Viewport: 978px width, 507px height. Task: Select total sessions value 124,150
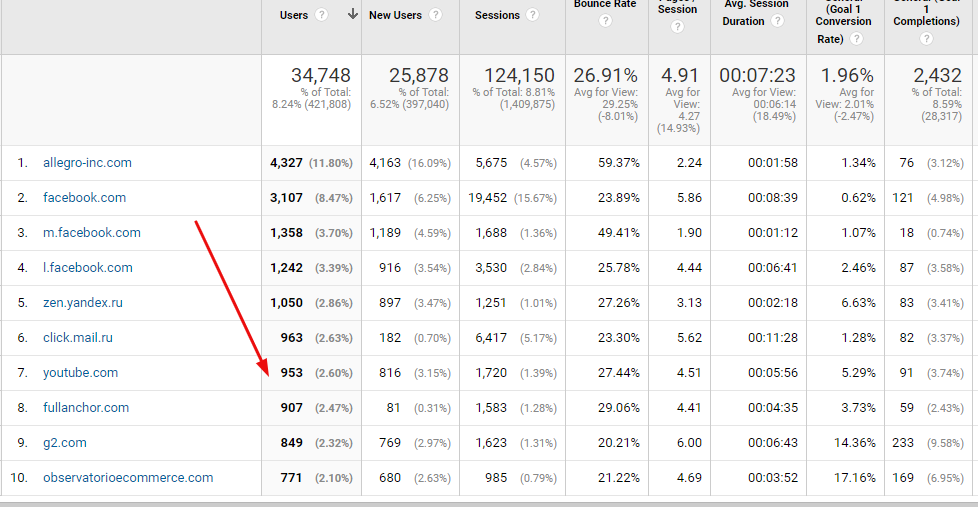coord(520,75)
